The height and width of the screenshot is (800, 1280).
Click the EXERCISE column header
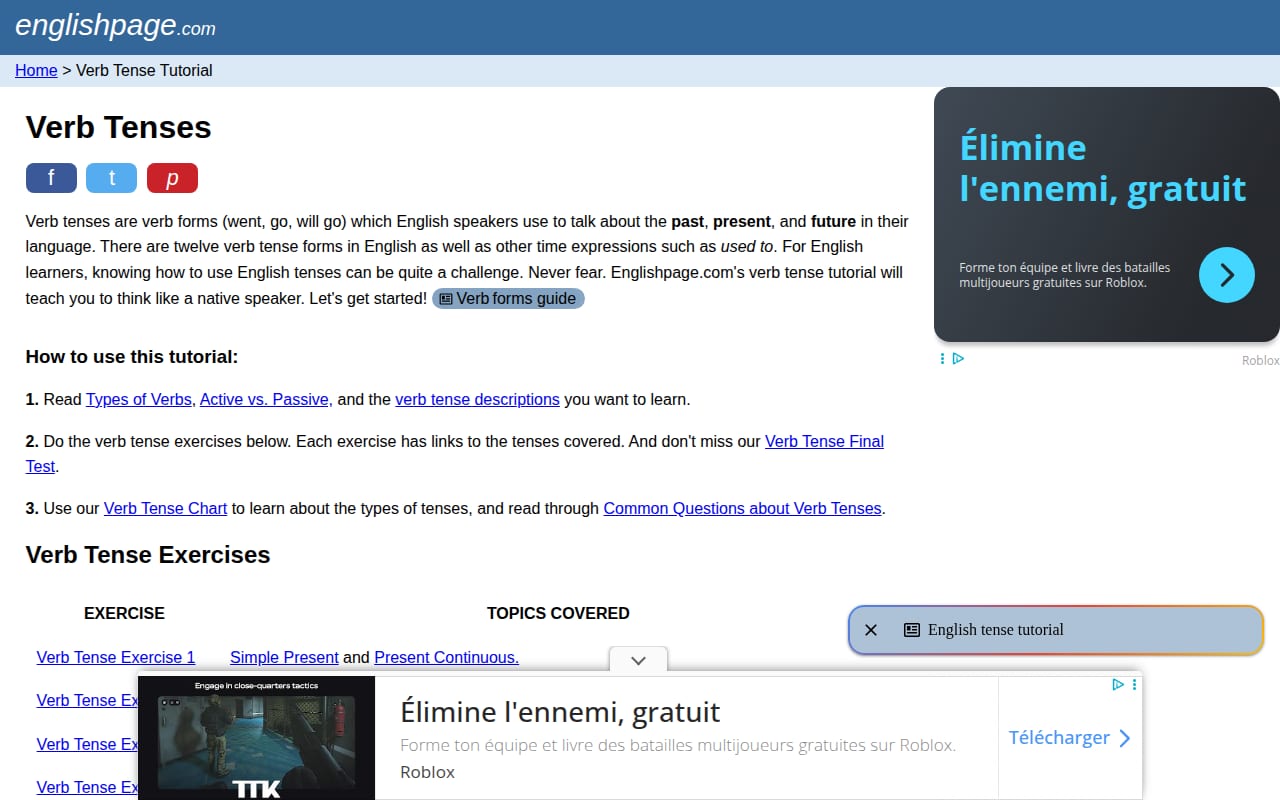tap(124, 613)
